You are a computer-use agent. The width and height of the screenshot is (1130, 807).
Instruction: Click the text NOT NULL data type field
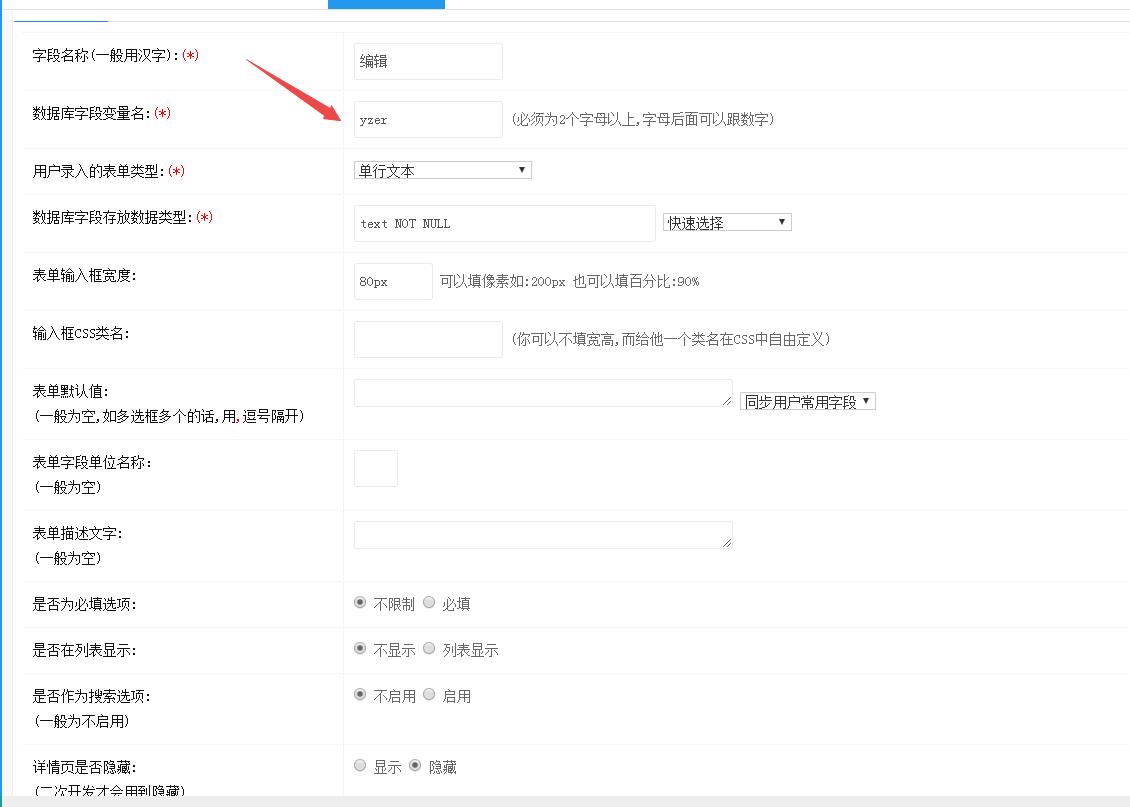[x=504, y=224]
